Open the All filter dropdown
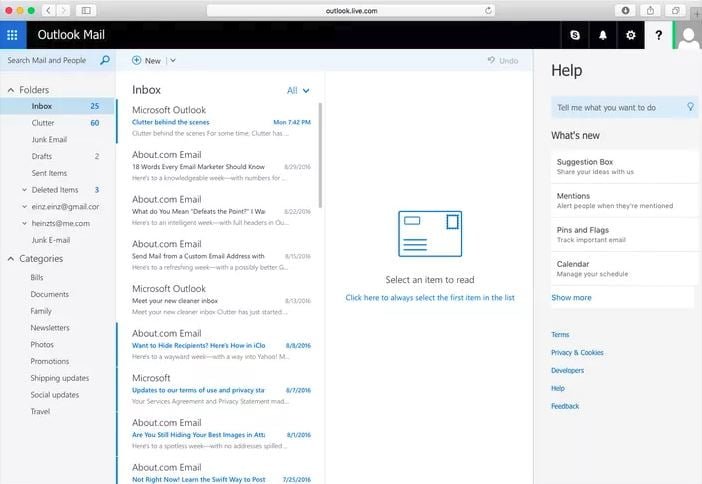 pos(298,90)
